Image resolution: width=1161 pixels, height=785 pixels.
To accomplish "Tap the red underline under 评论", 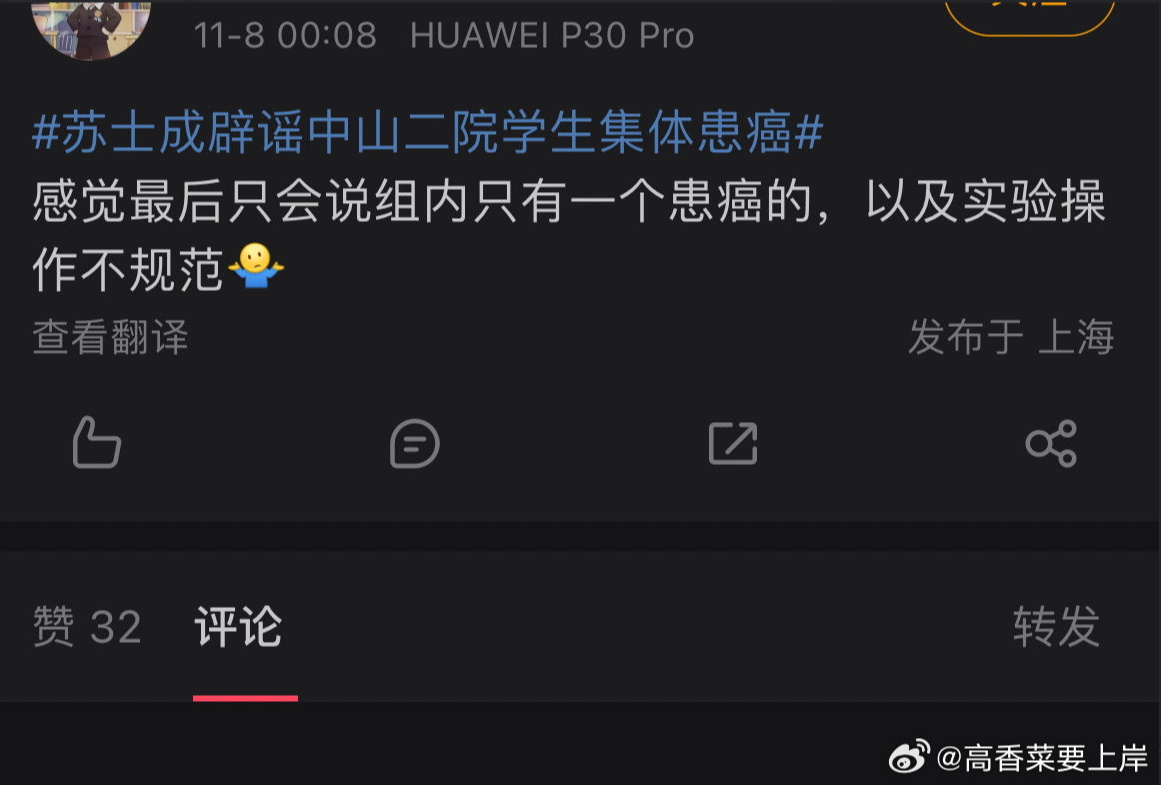I will click(245, 698).
